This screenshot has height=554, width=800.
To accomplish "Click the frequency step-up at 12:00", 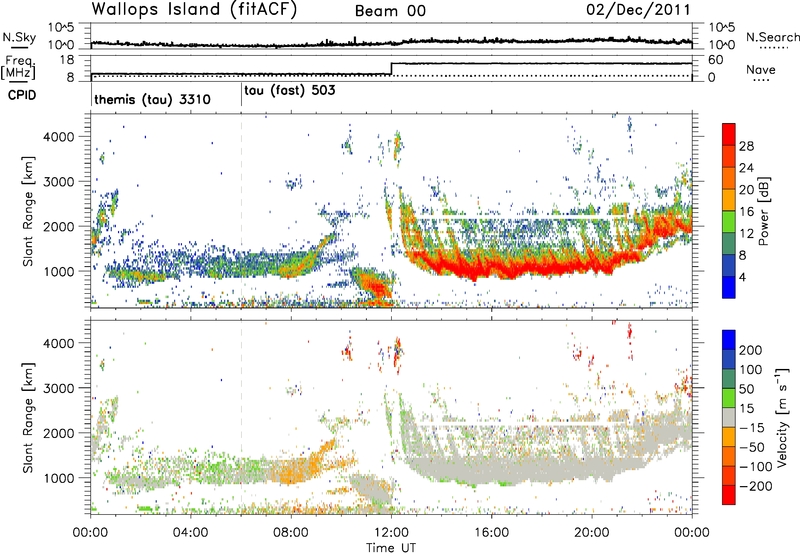I will pos(391,69).
